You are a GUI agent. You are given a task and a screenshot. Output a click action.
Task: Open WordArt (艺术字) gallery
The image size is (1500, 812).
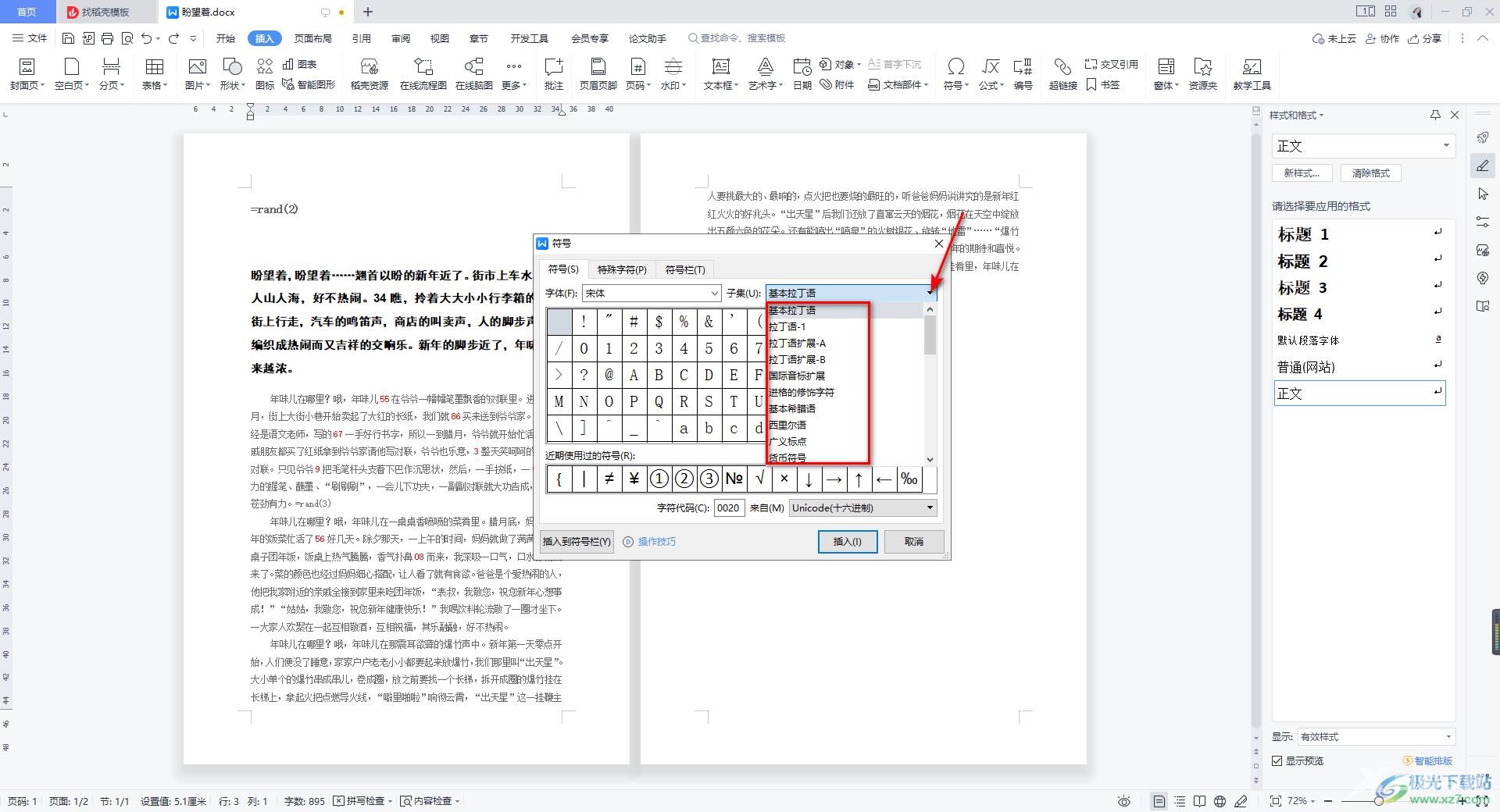click(765, 74)
